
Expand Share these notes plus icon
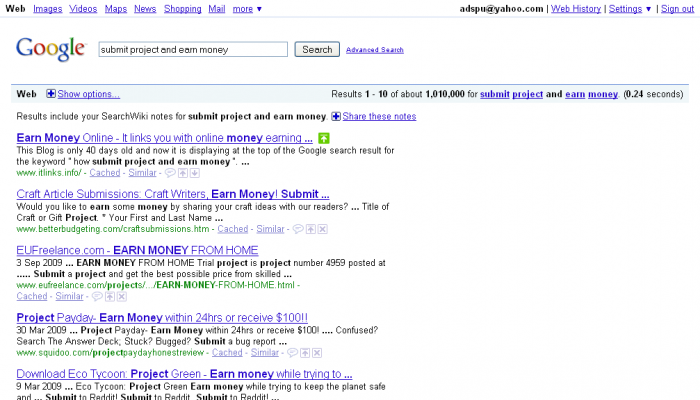[336, 117]
